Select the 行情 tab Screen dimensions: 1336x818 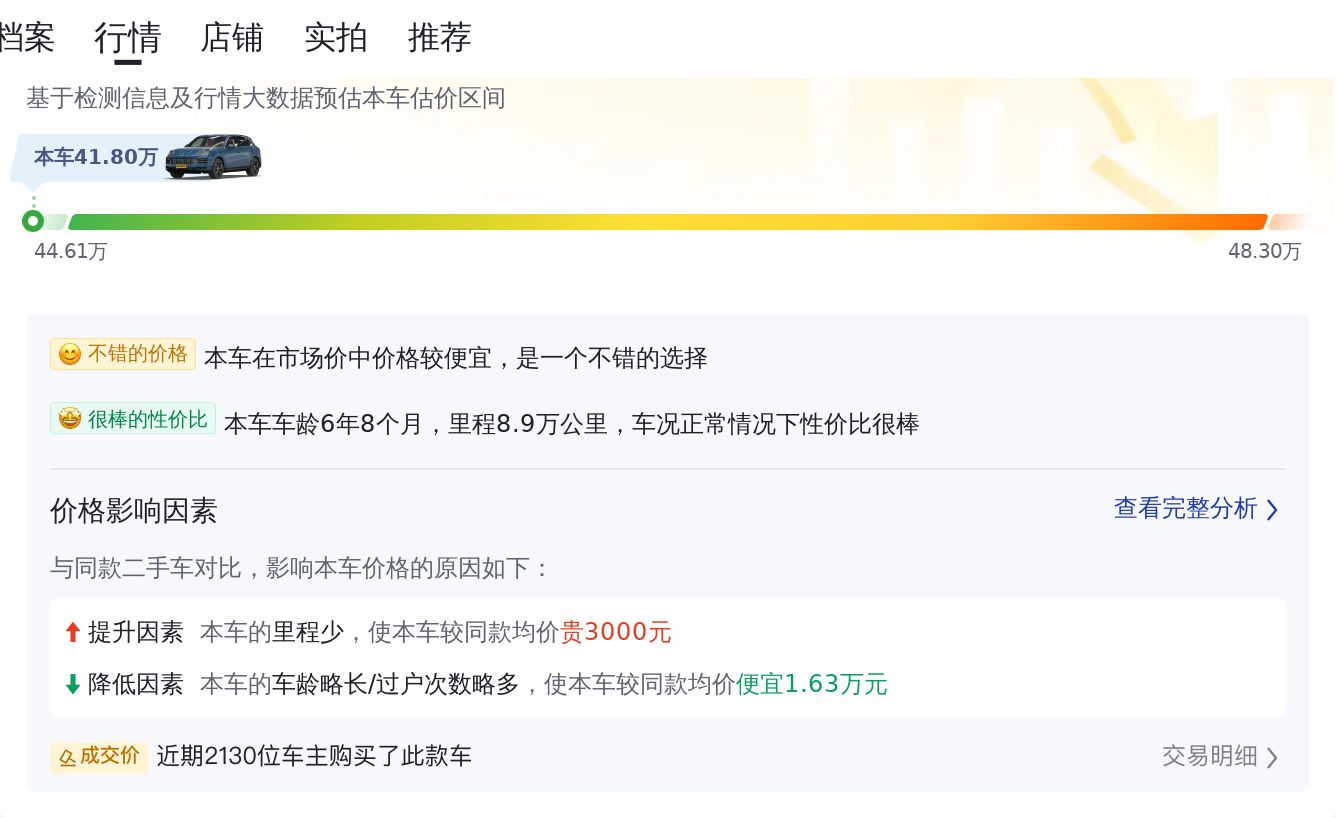[128, 38]
